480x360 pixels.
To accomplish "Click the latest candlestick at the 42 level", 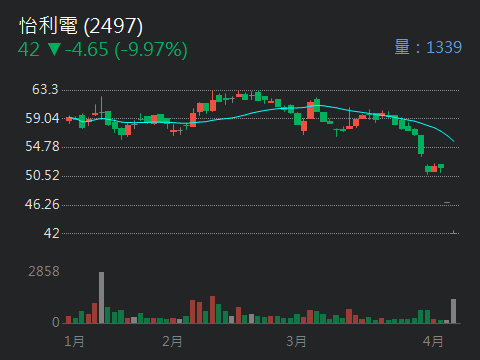I will (x=454, y=232).
